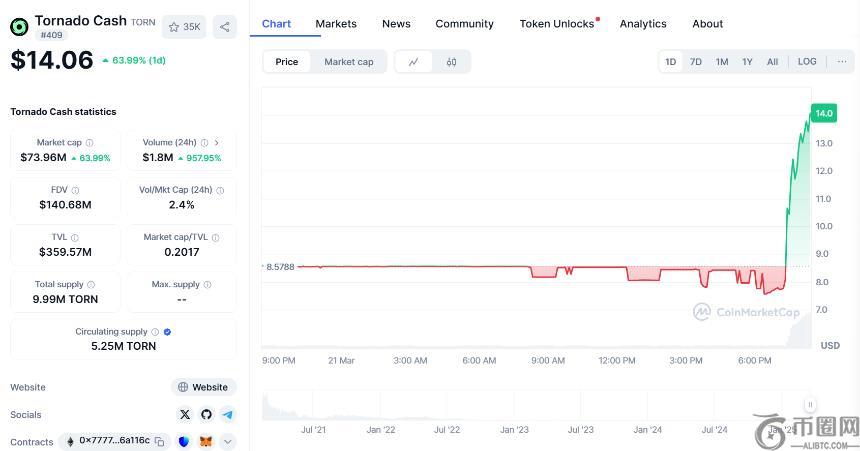Click the 5.25M TORN circulating supply
Viewport: 860px width, 451px height.
123,346
